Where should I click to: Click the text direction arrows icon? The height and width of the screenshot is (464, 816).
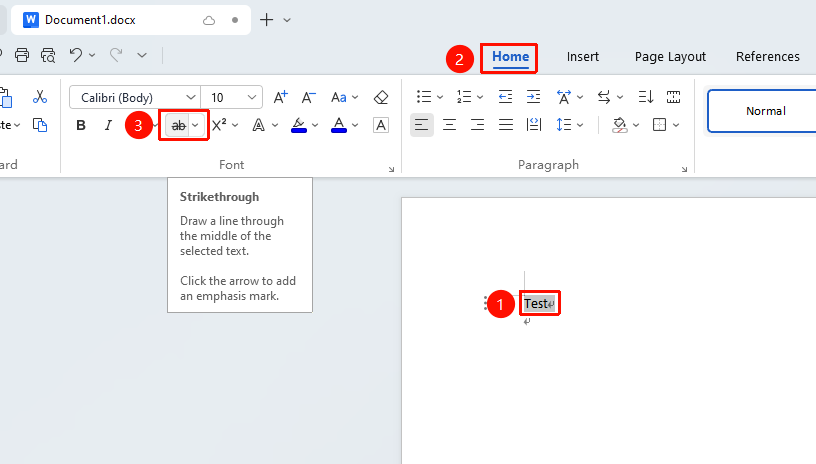point(604,97)
